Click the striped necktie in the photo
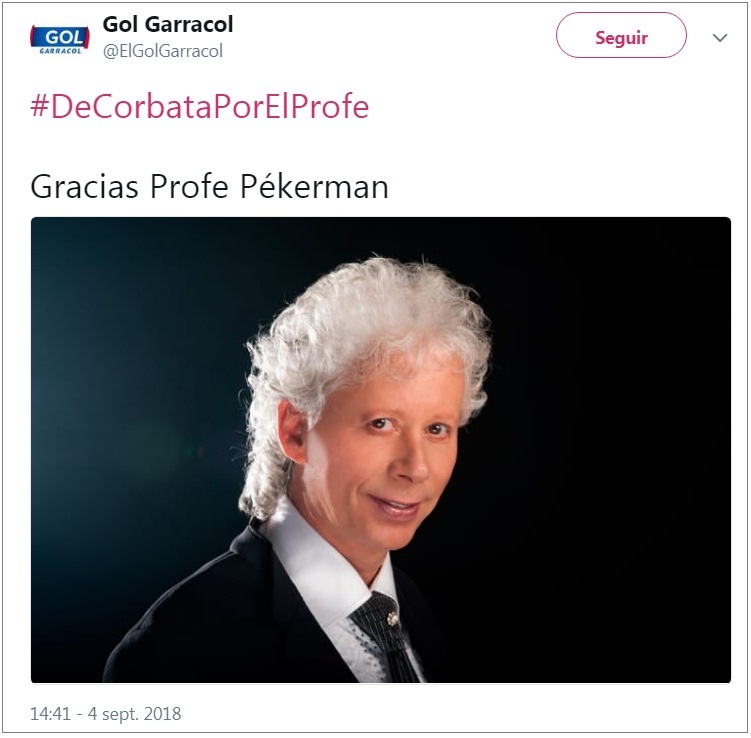751x738 pixels. pos(386,637)
